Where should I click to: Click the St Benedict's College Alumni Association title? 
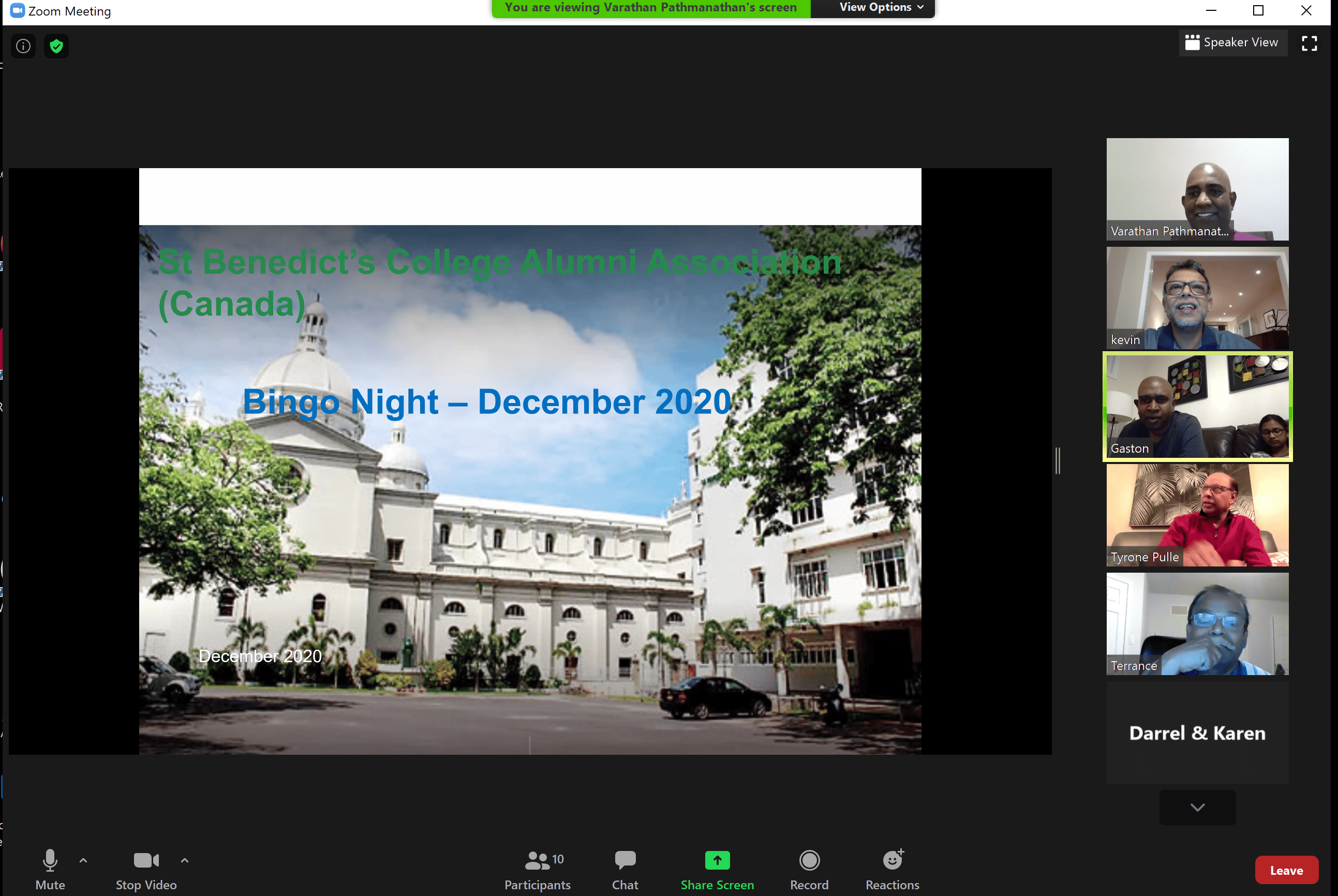pos(499,283)
